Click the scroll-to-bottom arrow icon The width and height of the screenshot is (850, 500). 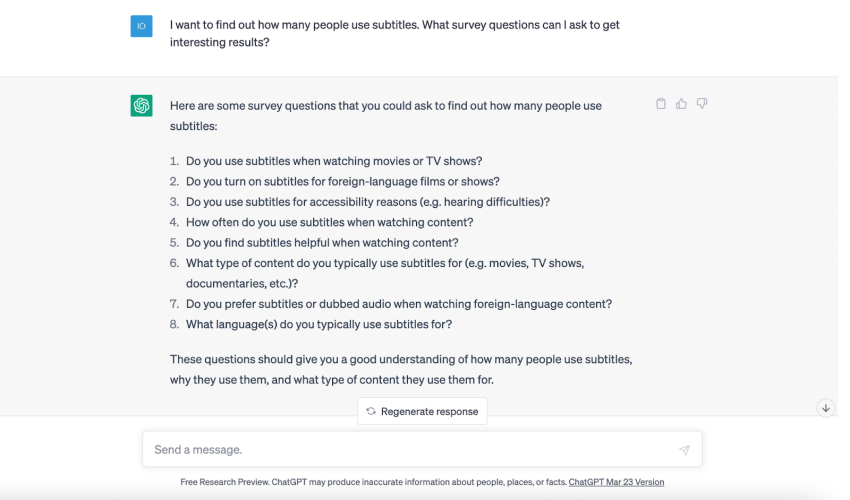(x=826, y=408)
